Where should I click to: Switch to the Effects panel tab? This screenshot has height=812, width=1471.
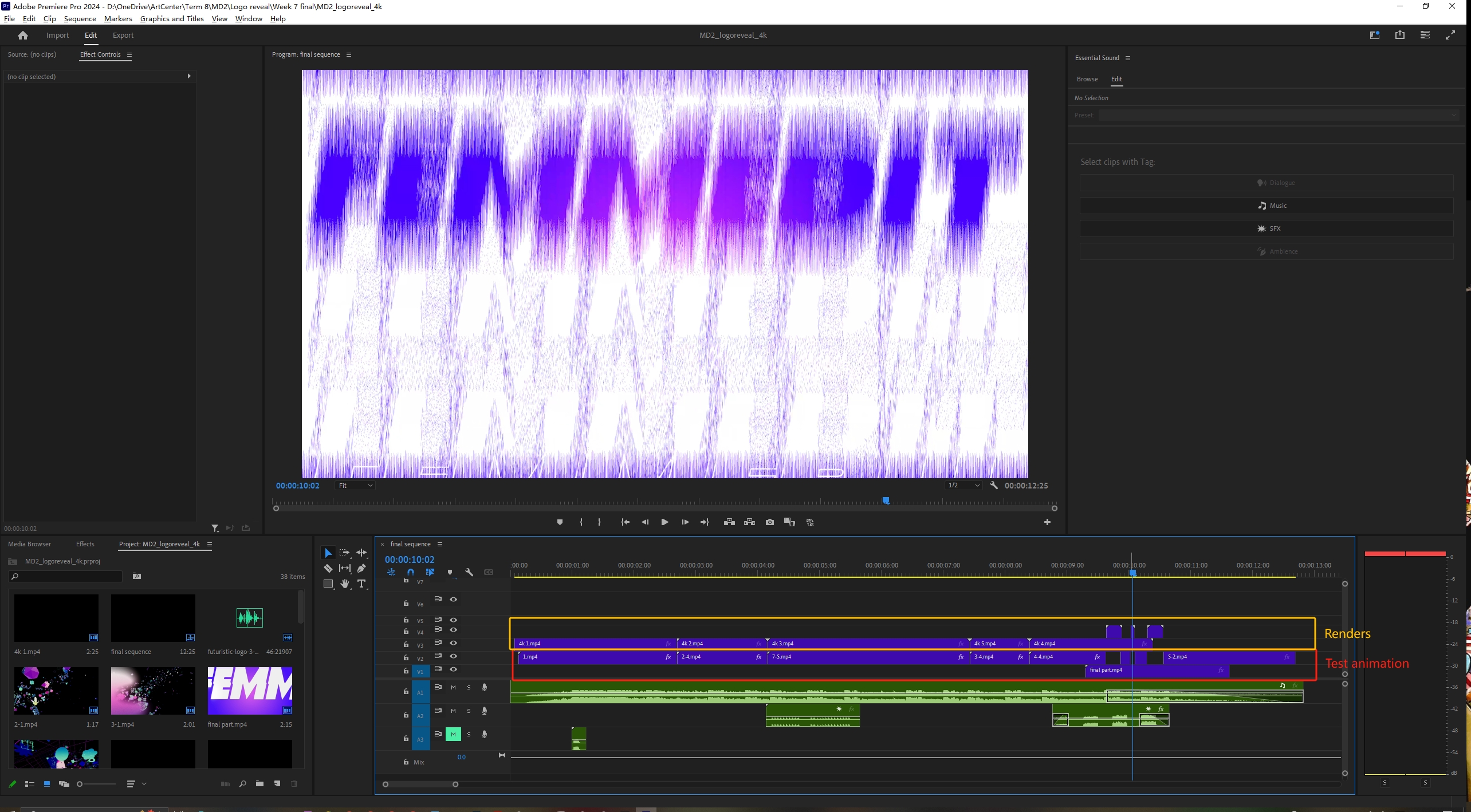[85, 544]
